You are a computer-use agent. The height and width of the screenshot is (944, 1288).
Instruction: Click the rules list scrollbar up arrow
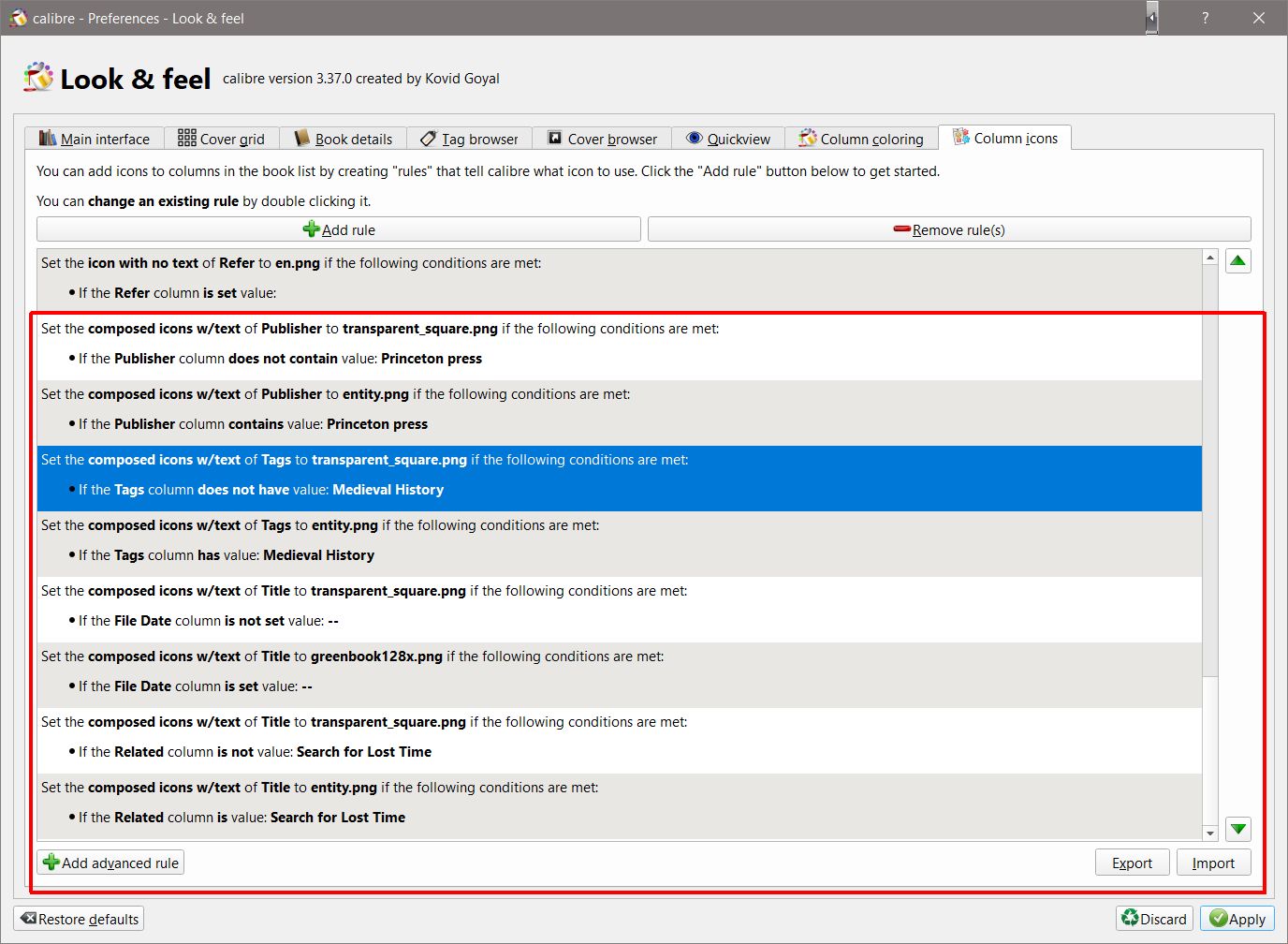pyautogui.click(x=1210, y=258)
